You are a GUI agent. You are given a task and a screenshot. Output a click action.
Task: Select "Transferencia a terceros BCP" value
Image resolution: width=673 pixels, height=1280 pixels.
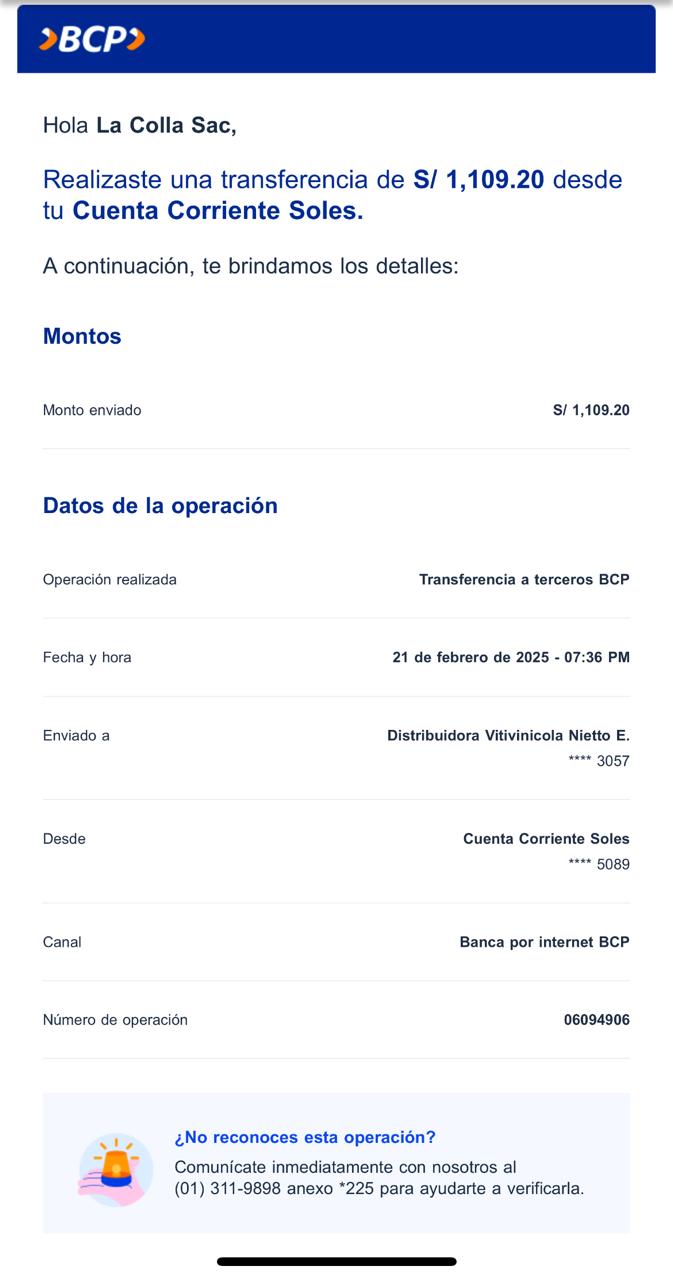[524, 579]
